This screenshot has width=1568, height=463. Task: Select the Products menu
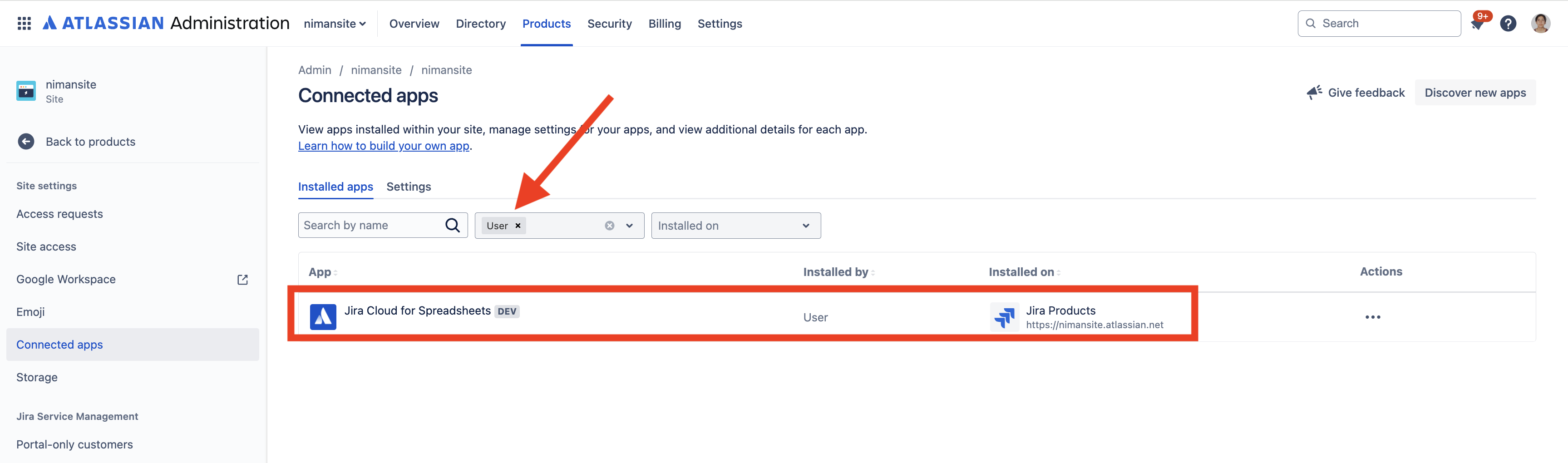point(547,24)
